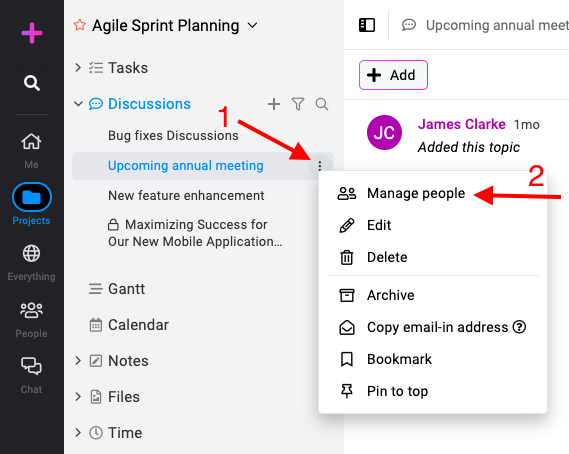The image size is (569, 454).
Task: Open three-dot menu for Upcoming annual meeting
Action: [320, 166]
